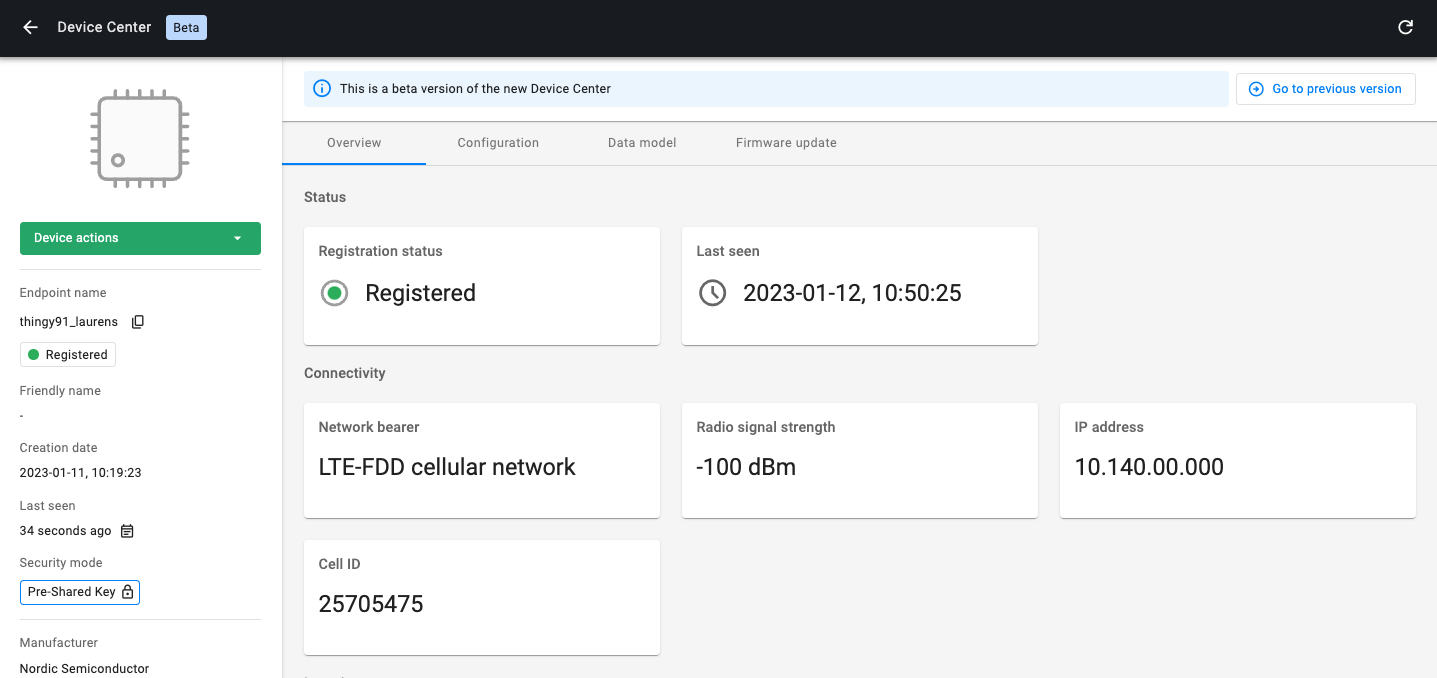Viewport: 1437px width, 678px height.
Task: Click the device chip illustration
Action: pos(140,139)
